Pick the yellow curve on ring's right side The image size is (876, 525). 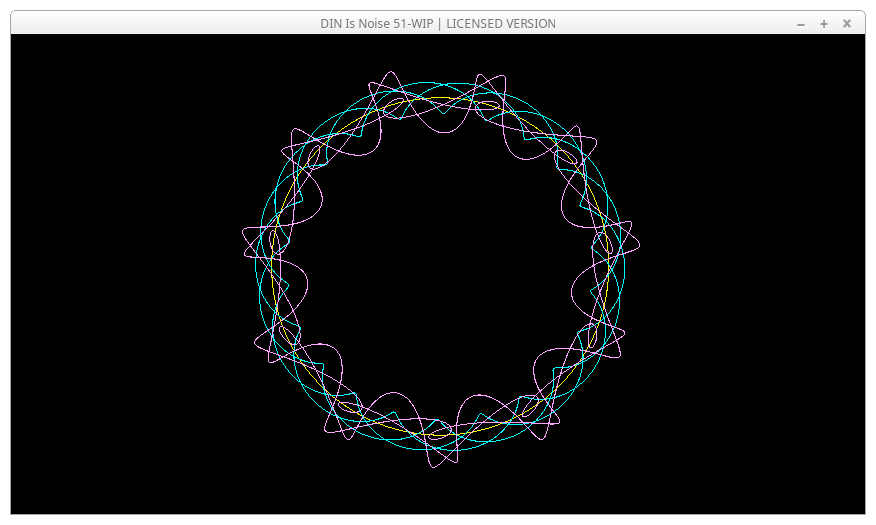(606, 270)
